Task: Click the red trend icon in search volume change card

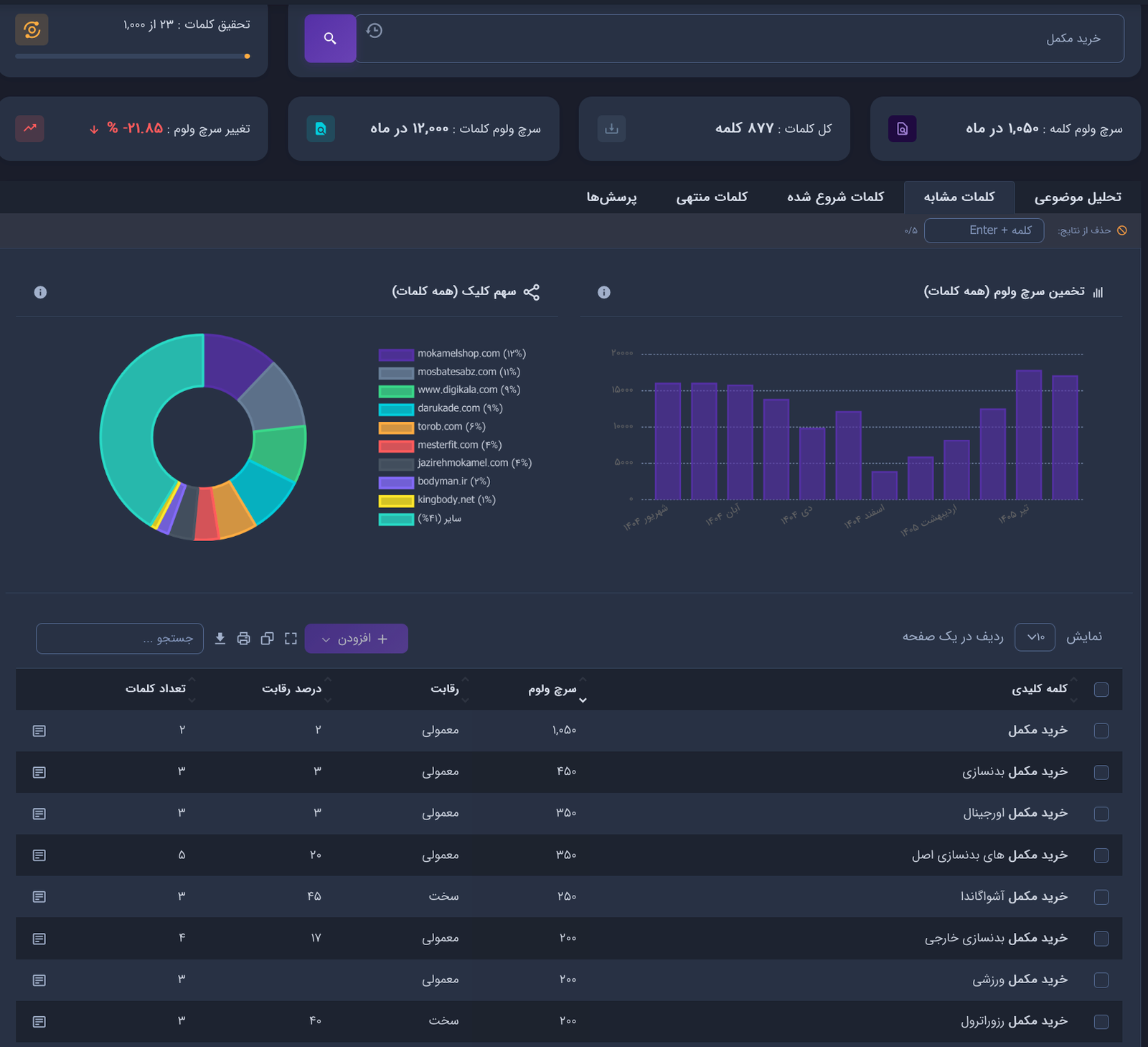Action: click(30, 128)
